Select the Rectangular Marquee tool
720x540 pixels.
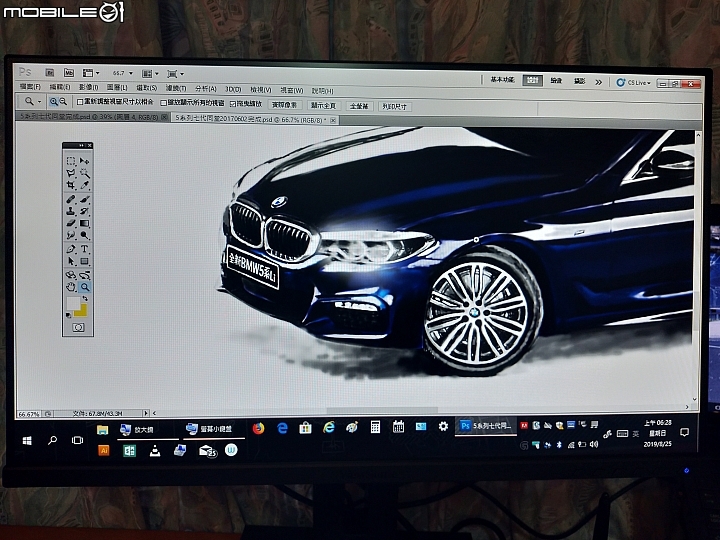click(71, 161)
